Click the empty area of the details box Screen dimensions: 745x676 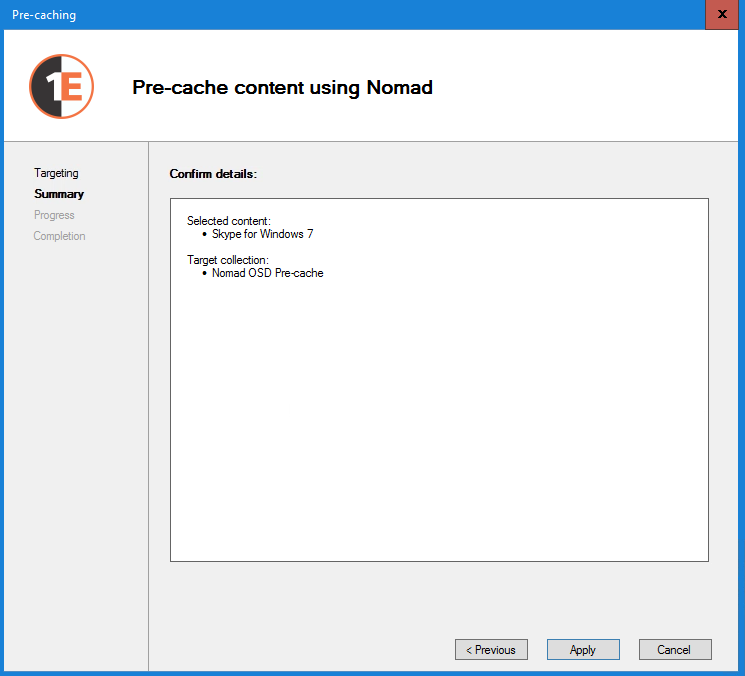pos(438,420)
